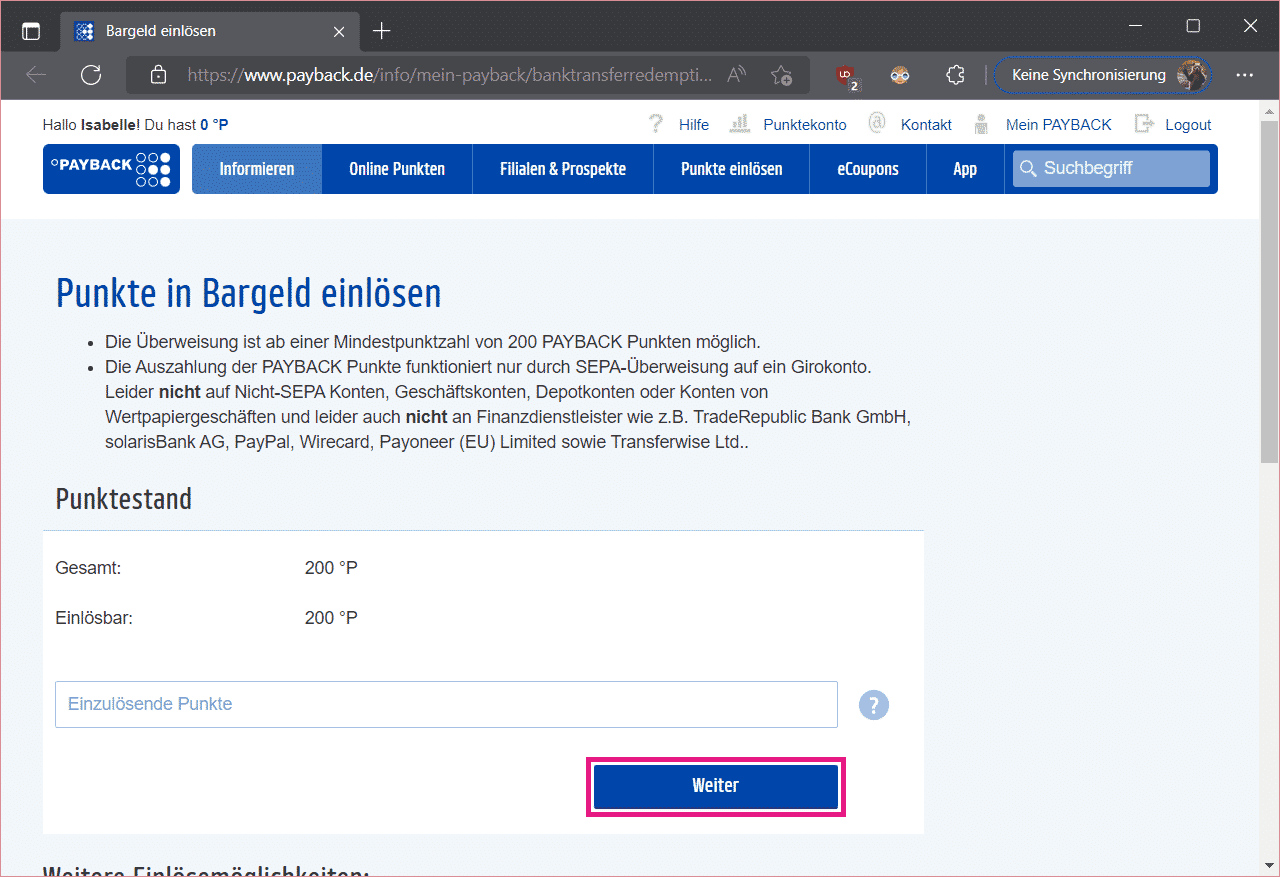Click the Punktekonto chart icon
This screenshot has width=1280, height=877.
point(740,124)
